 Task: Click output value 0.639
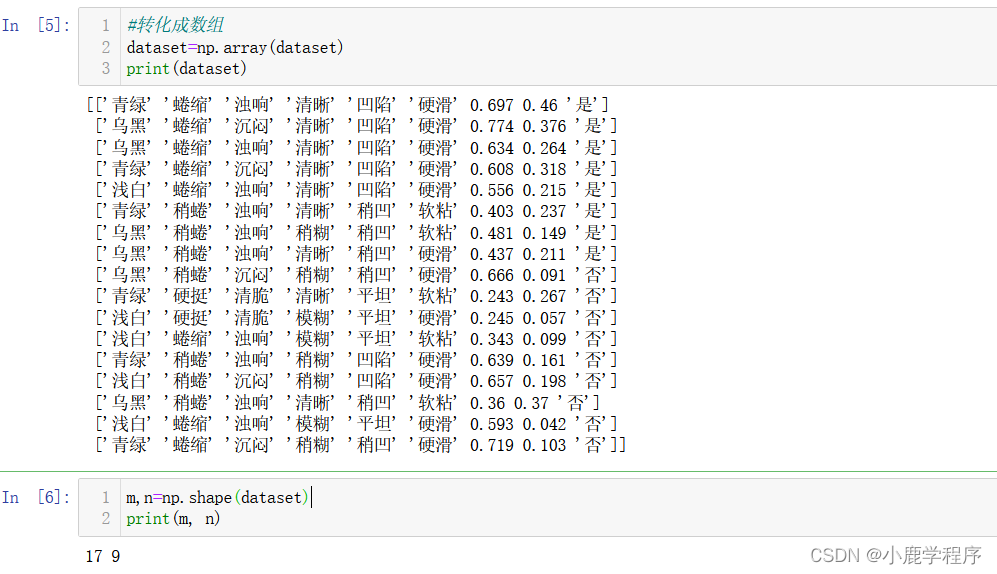pos(492,360)
